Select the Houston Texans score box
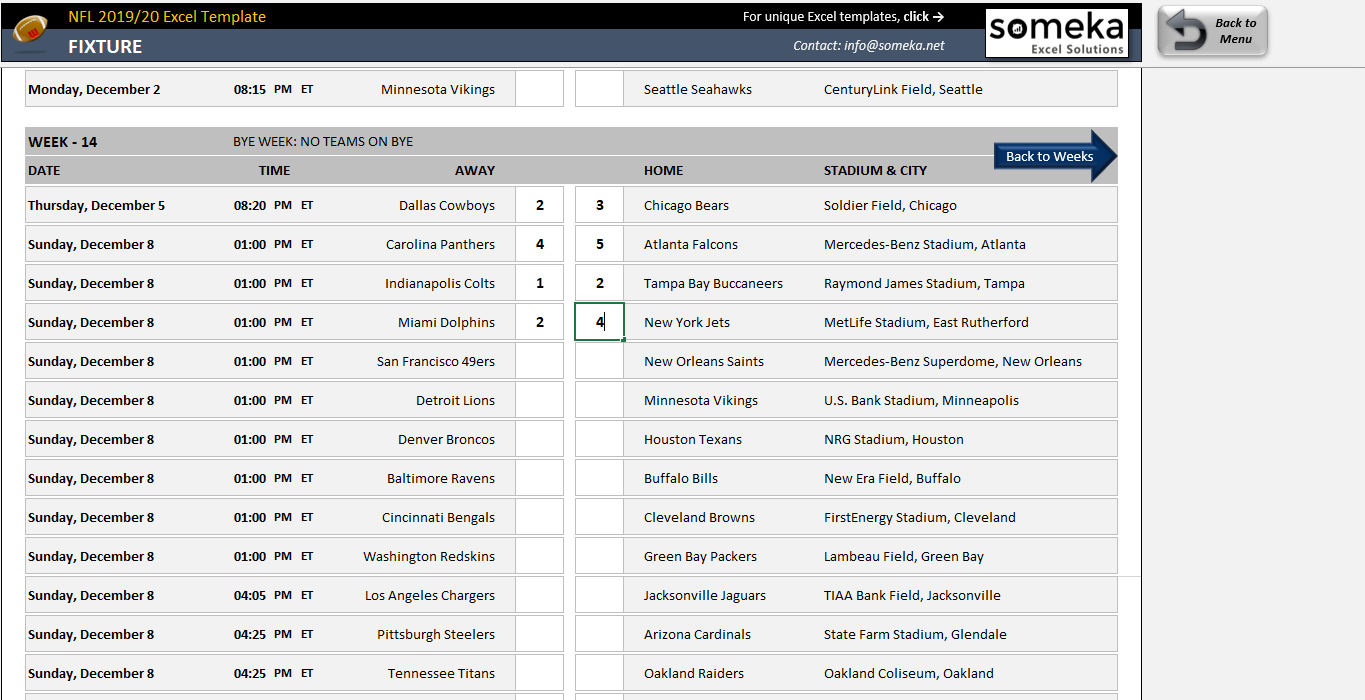The height and width of the screenshot is (700, 1365). (600, 439)
